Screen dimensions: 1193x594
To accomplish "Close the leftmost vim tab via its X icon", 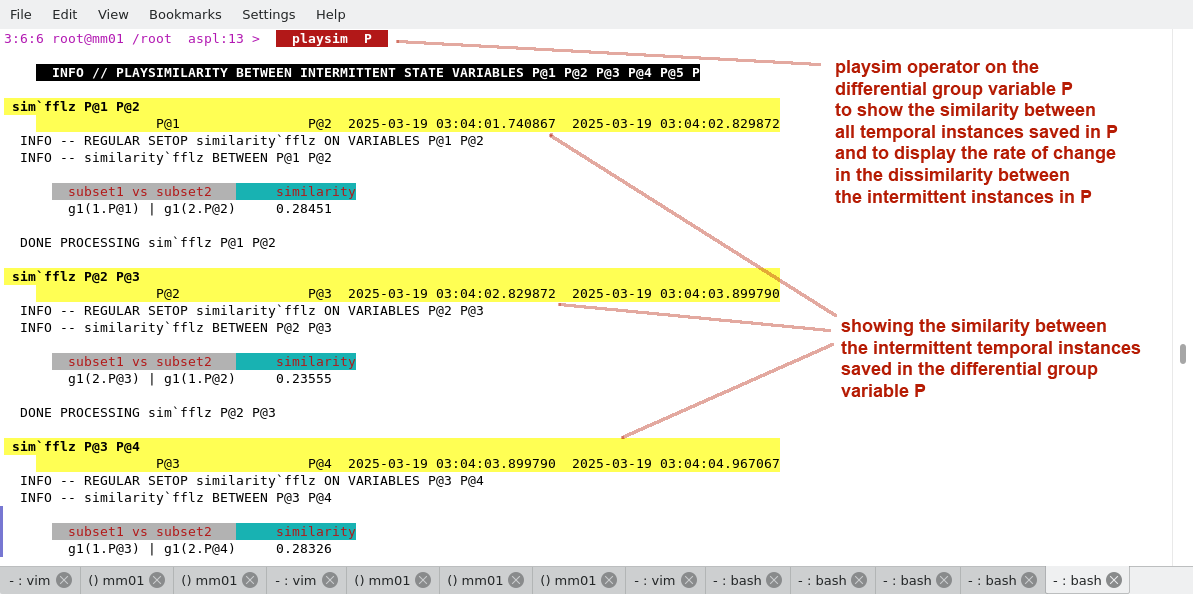I will click(64, 580).
